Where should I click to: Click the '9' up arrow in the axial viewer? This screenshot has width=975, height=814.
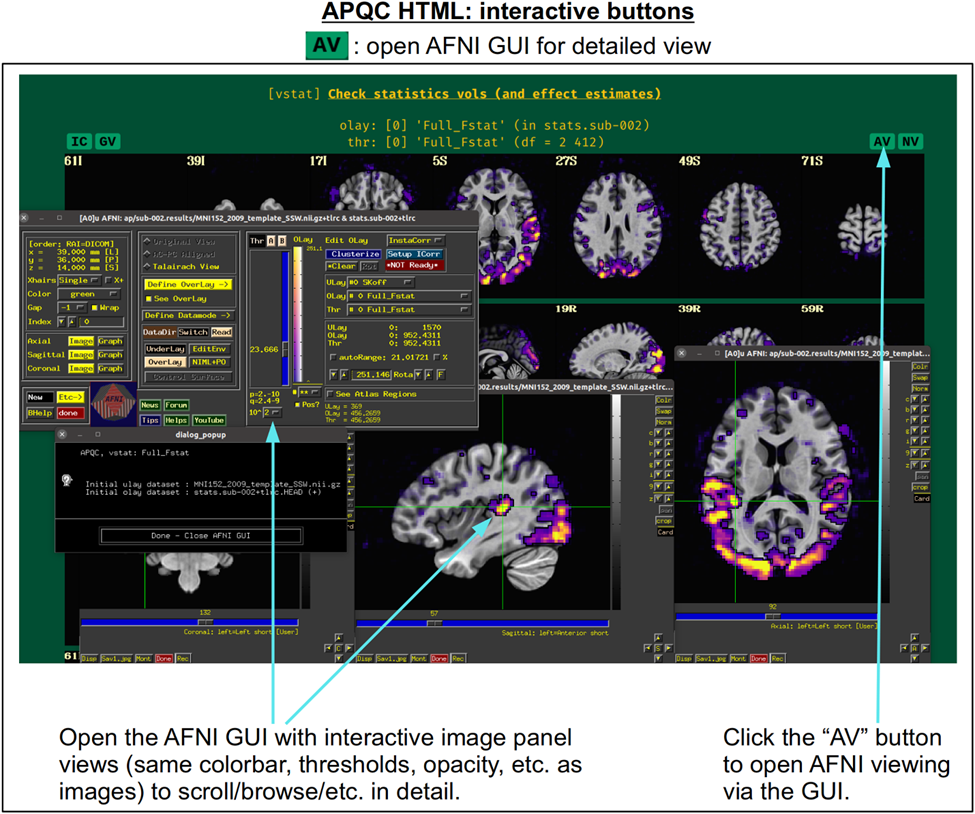(925, 453)
